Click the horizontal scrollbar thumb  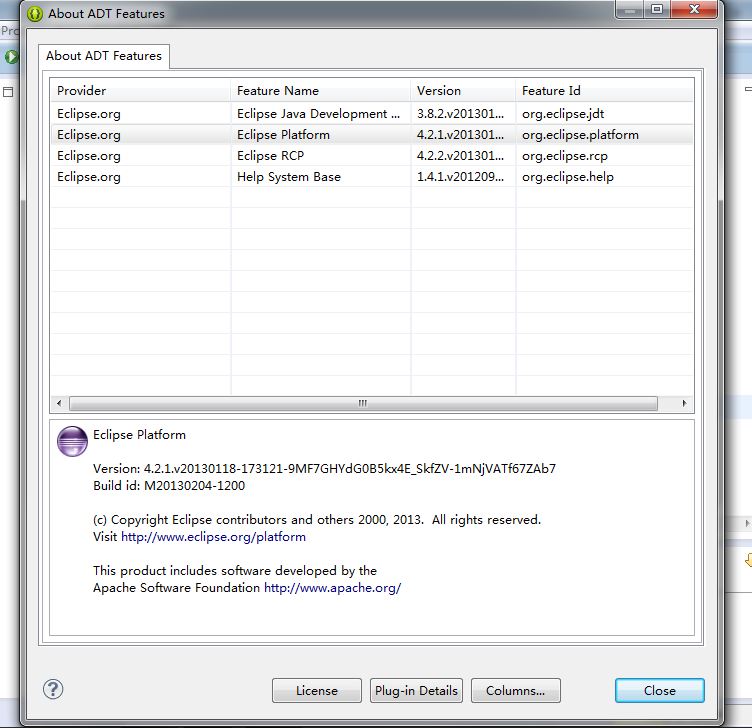coord(363,403)
